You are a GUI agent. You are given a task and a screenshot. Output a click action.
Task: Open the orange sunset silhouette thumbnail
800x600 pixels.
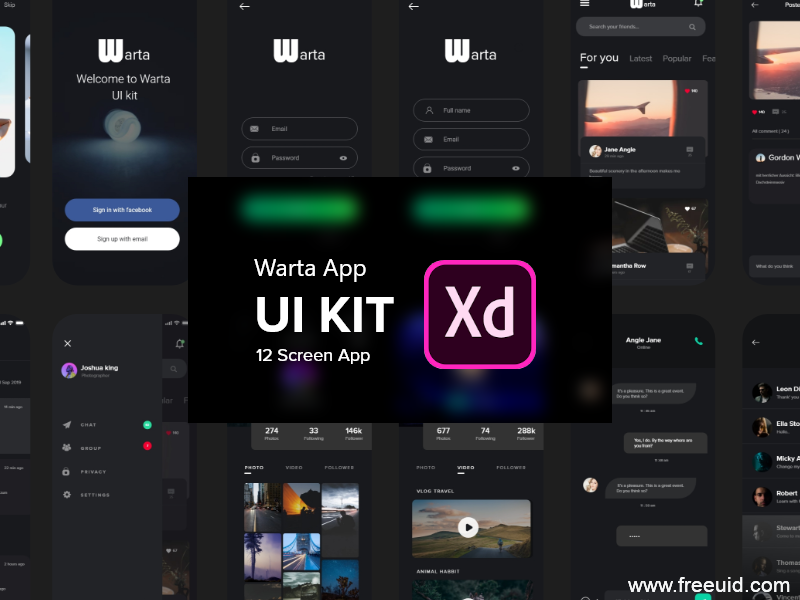(302, 507)
